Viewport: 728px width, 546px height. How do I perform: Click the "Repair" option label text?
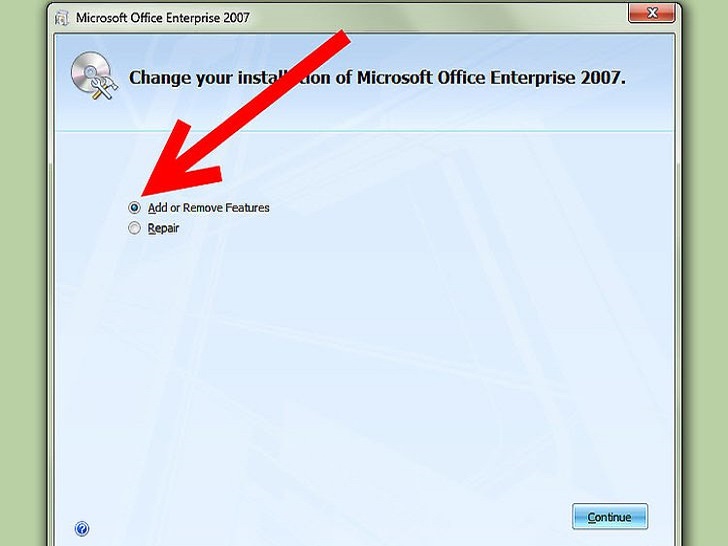pyautogui.click(x=163, y=228)
